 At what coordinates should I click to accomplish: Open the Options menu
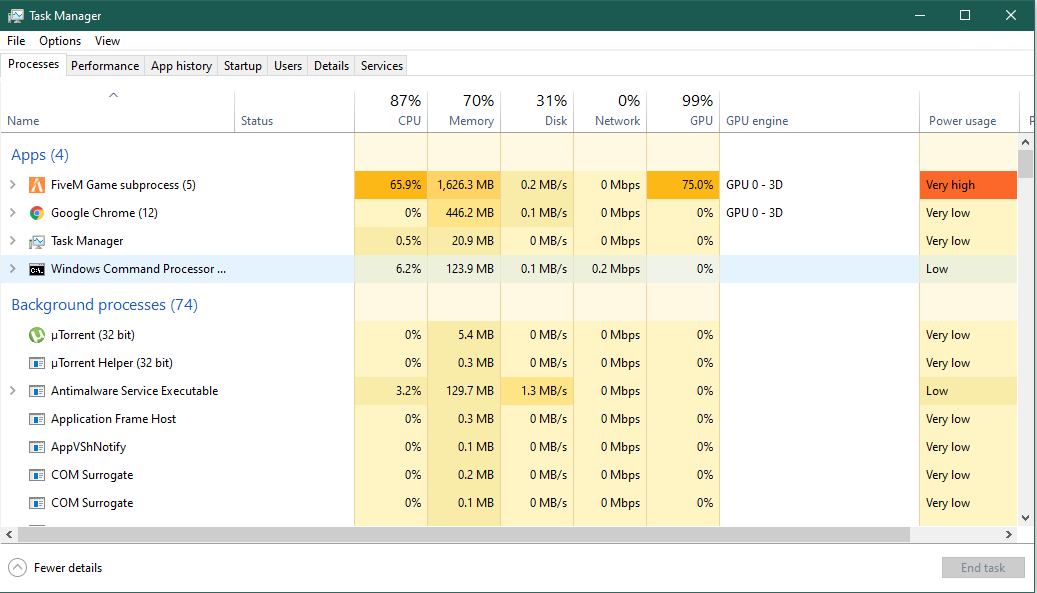pos(60,41)
